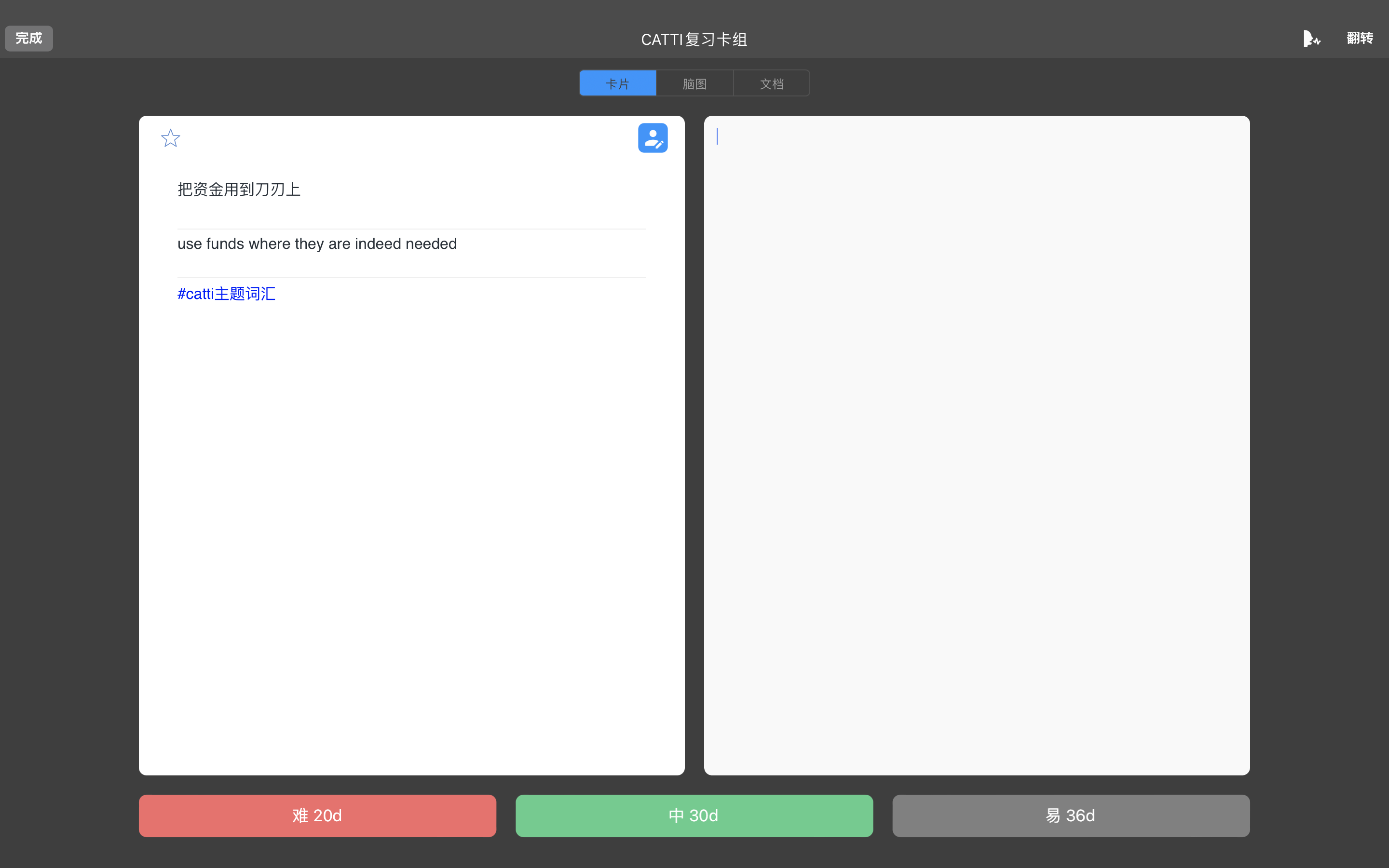This screenshot has width=1389, height=868.
Task: Click the English translation text line
Action: 317,244
